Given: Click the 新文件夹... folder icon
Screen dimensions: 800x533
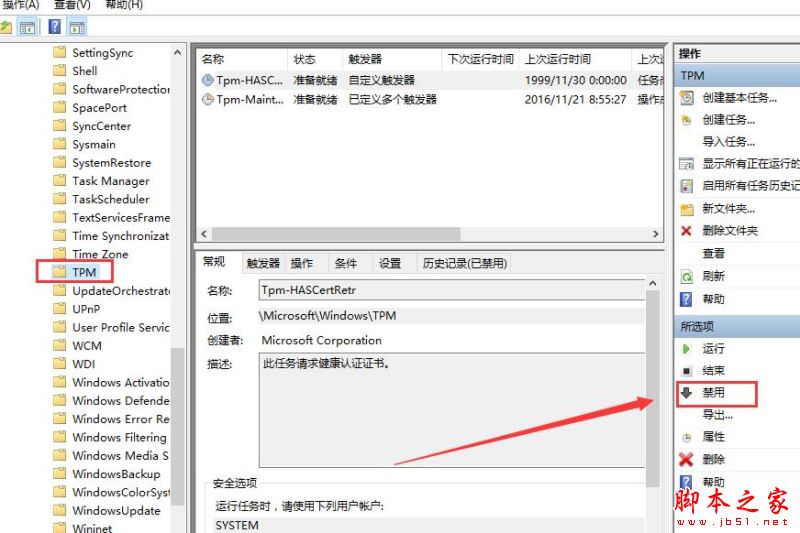Looking at the screenshot, I should click(x=687, y=209).
